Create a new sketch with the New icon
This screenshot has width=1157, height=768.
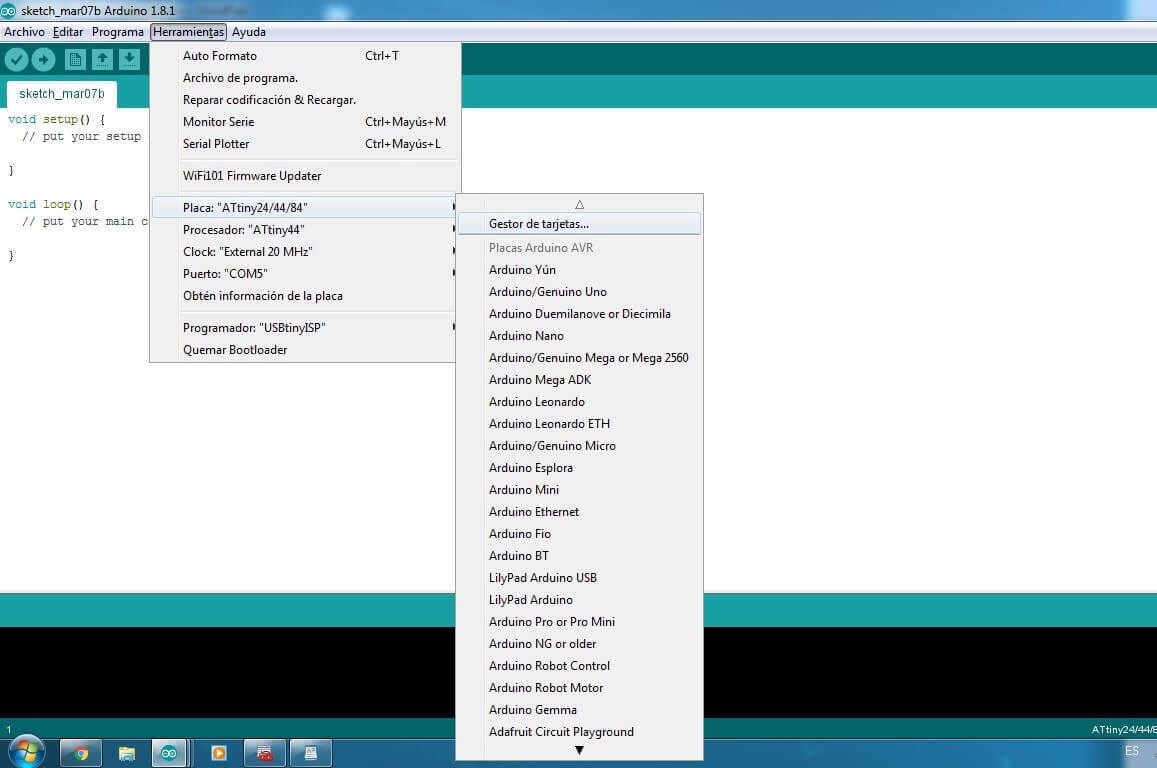click(75, 59)
